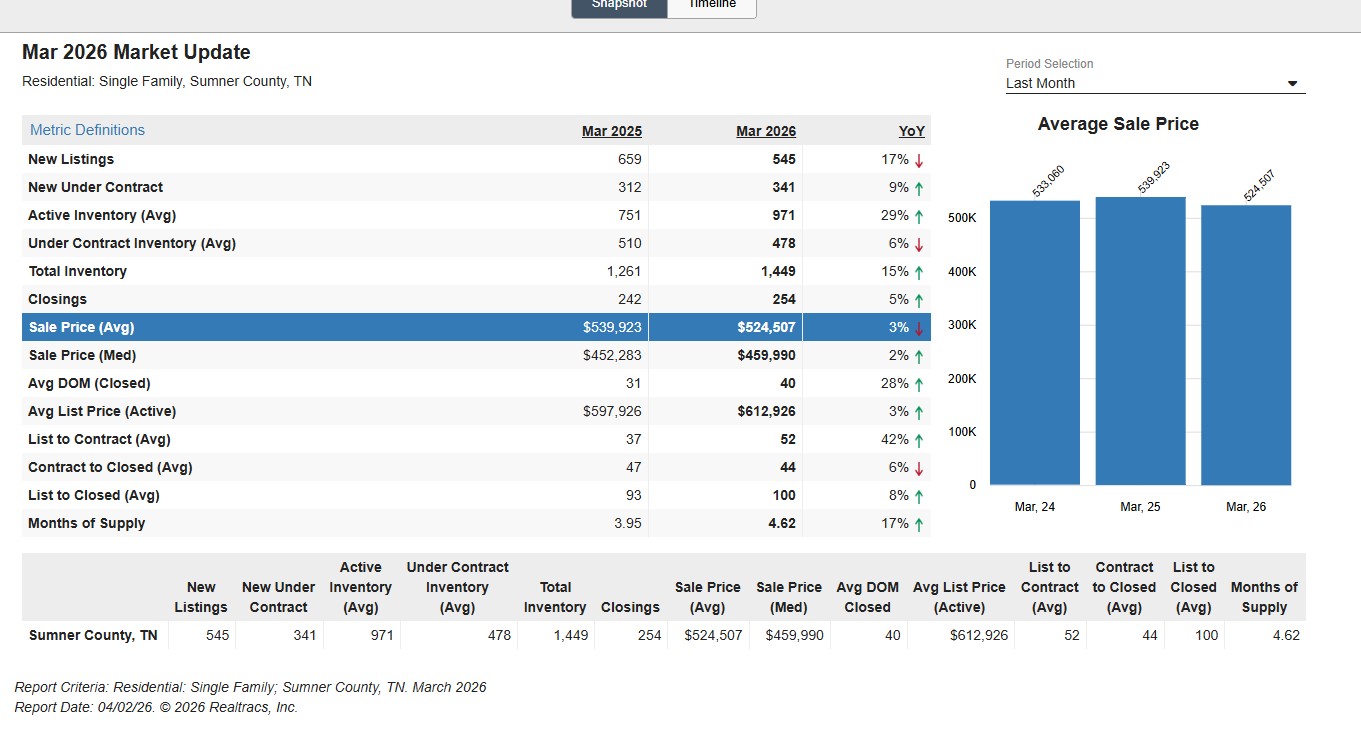Image resolution: width=1361 pixels, height=748 pixels.
Task: Click the Mar, 24 bar in chart
Action: pos(1034,342)
